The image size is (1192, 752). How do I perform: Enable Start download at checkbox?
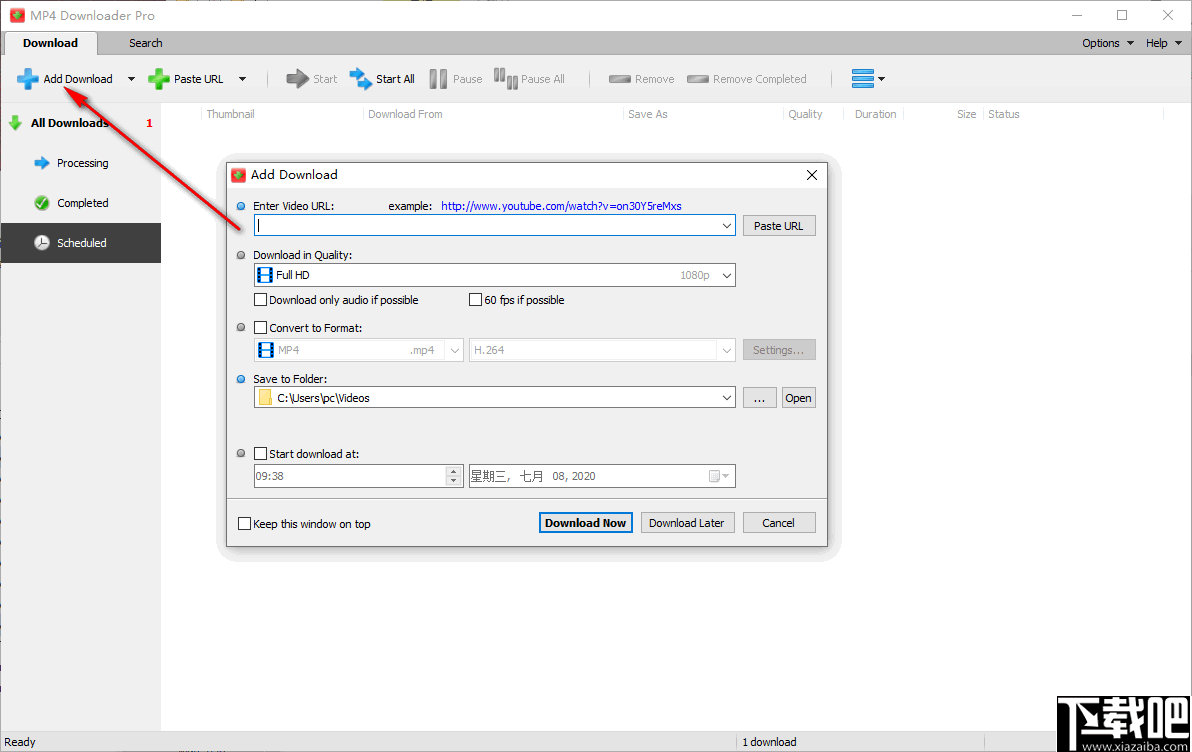click(261, 454)
